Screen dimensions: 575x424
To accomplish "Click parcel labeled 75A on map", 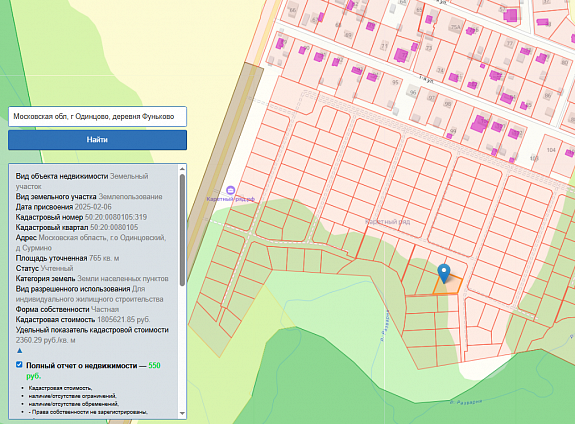I will [455, 27].
